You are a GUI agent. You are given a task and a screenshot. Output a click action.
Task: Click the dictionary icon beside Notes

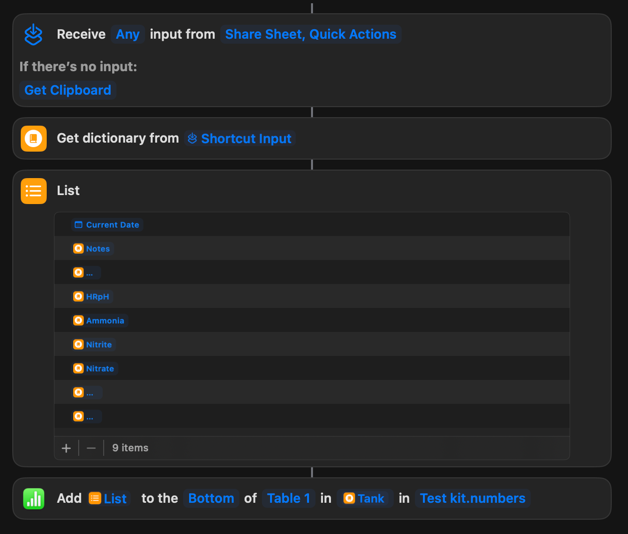pos(78,249)
